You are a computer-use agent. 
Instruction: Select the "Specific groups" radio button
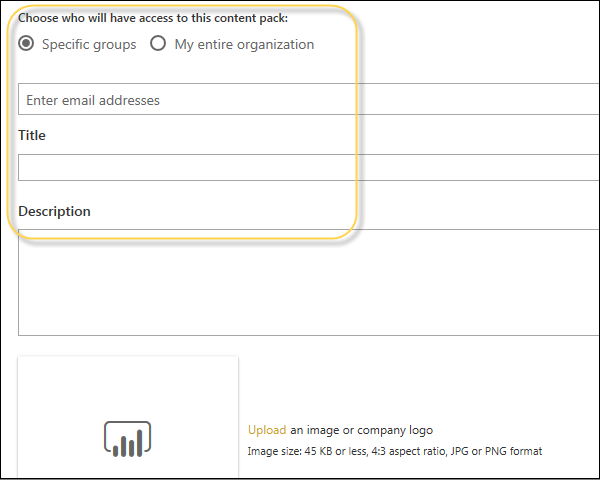click(x=27, y=44)
